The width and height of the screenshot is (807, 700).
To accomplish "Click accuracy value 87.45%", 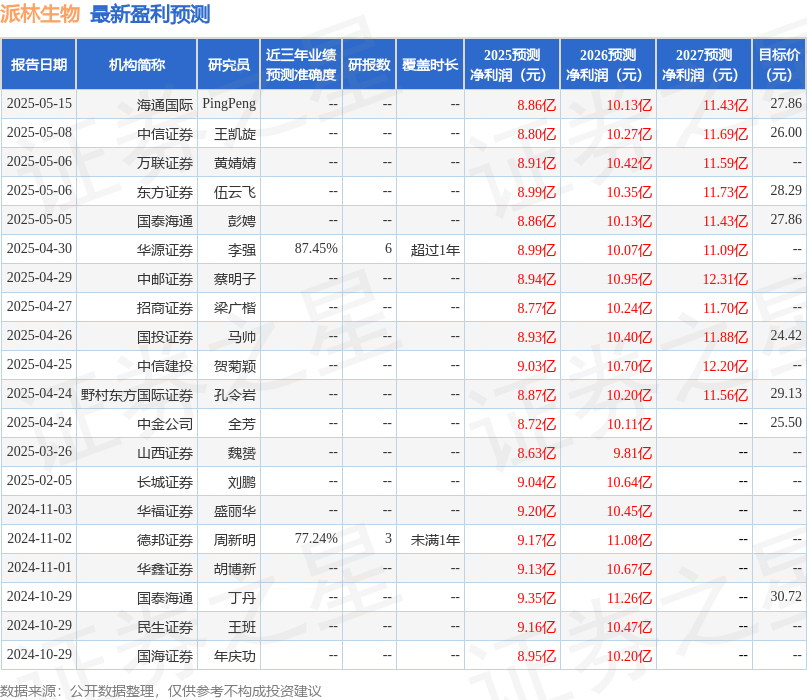I will pyautogui.click(x=316, y=249).
